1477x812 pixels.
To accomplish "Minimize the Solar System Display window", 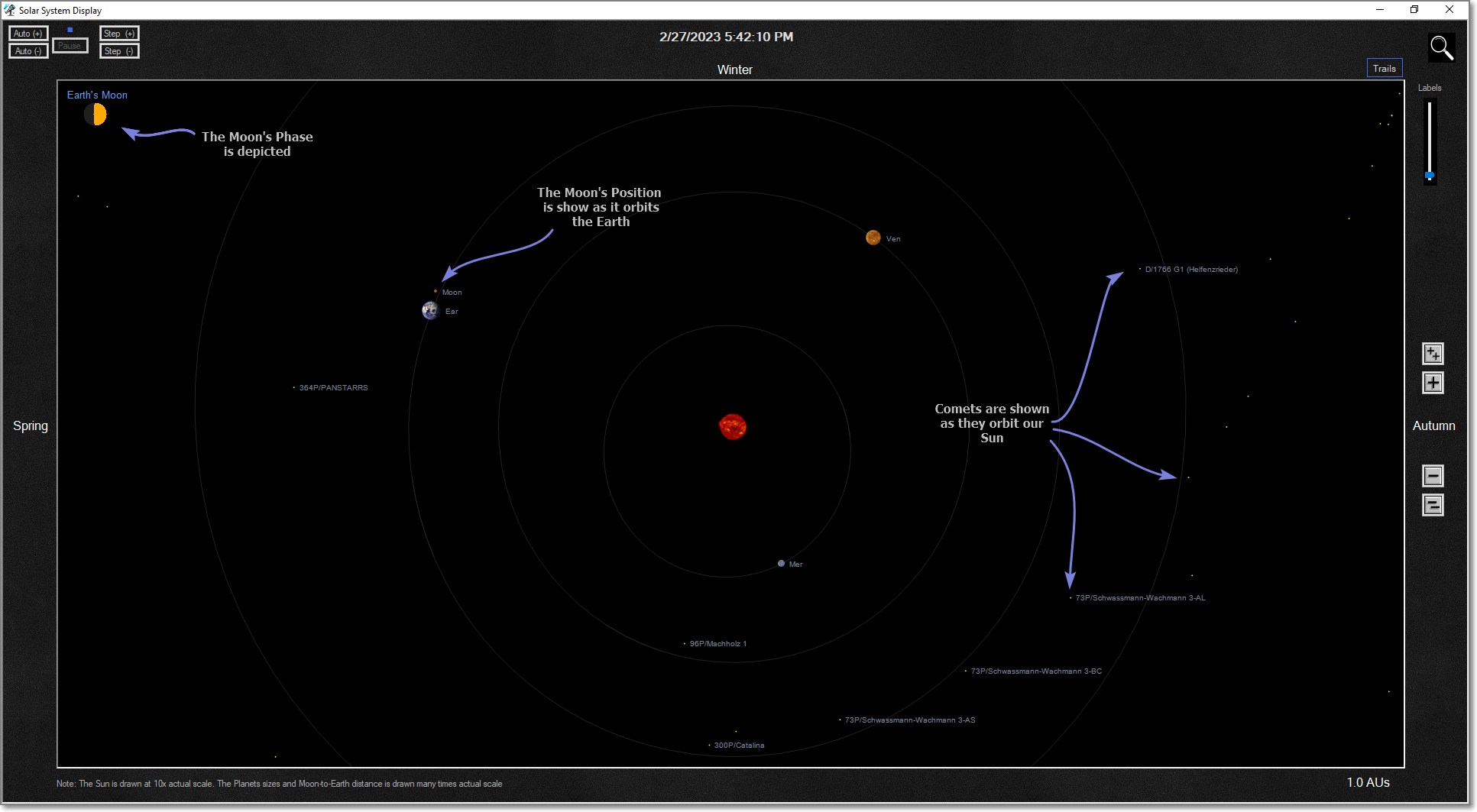I will [1380, 10].
